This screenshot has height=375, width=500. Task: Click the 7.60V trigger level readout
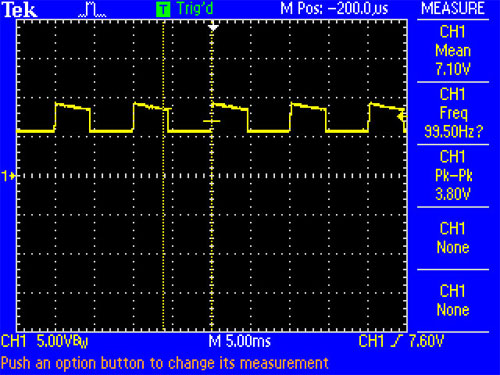tap(426, 341)
